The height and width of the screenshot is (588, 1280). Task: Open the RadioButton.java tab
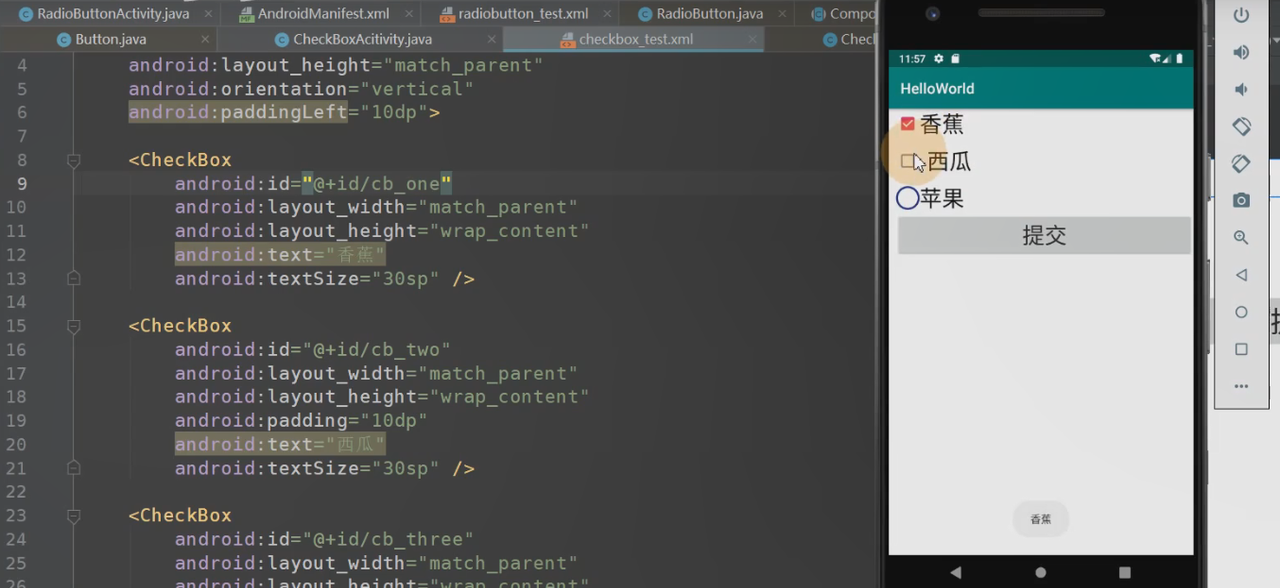[709, 14]
